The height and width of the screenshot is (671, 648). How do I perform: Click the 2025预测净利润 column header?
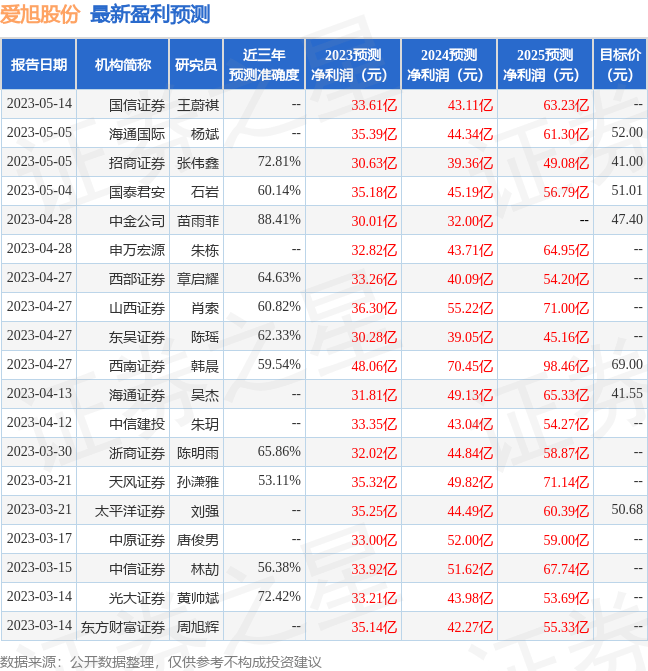pyautogui.click(x=544, y=65)
